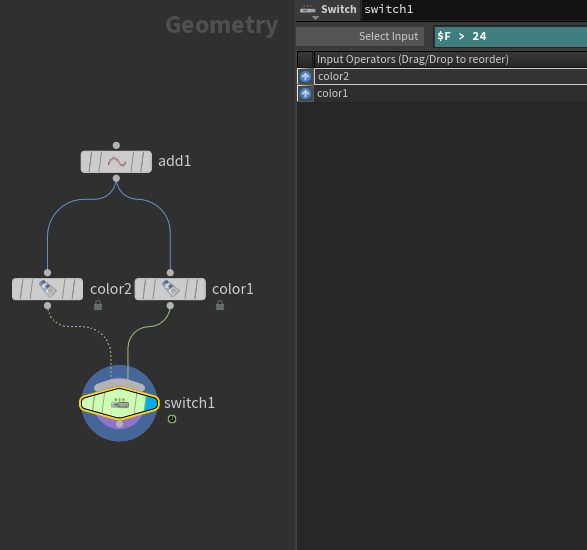Click the color1 node label
Image resolution: width=587 pixels, height=550 pixels.
(233, 289)
